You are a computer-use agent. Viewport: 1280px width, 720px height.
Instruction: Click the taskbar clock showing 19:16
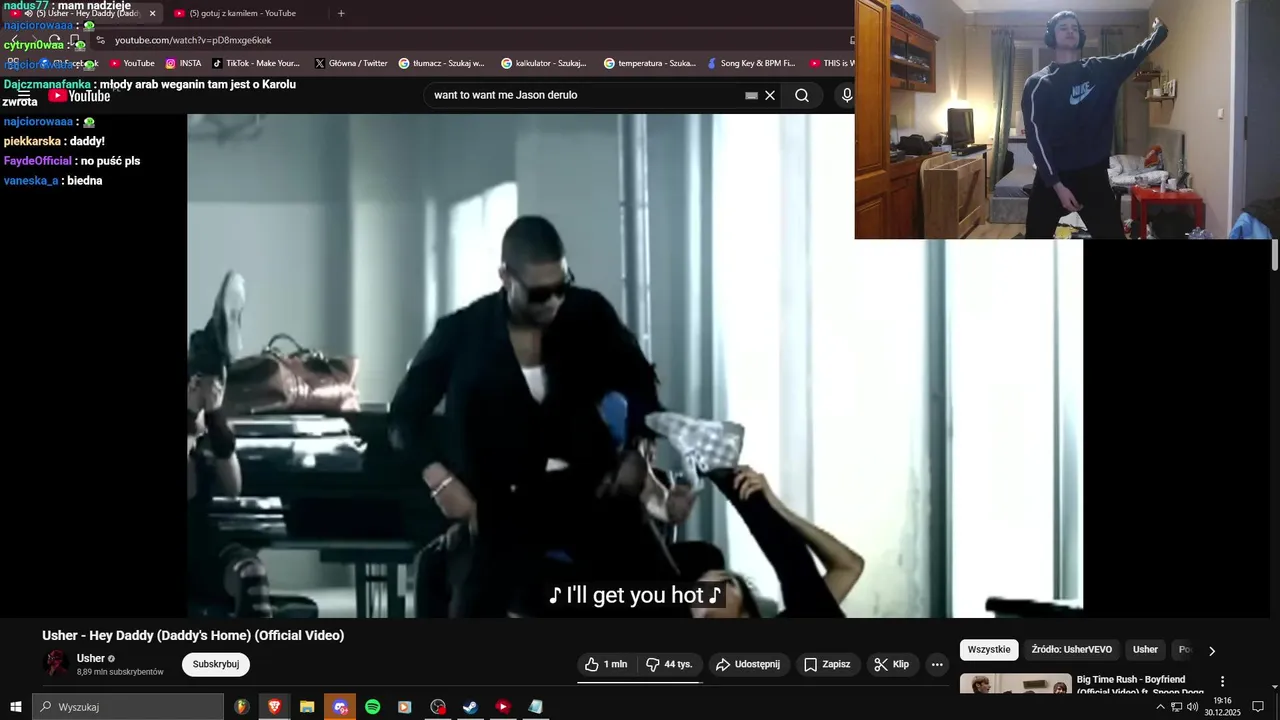pos(1222,707)
